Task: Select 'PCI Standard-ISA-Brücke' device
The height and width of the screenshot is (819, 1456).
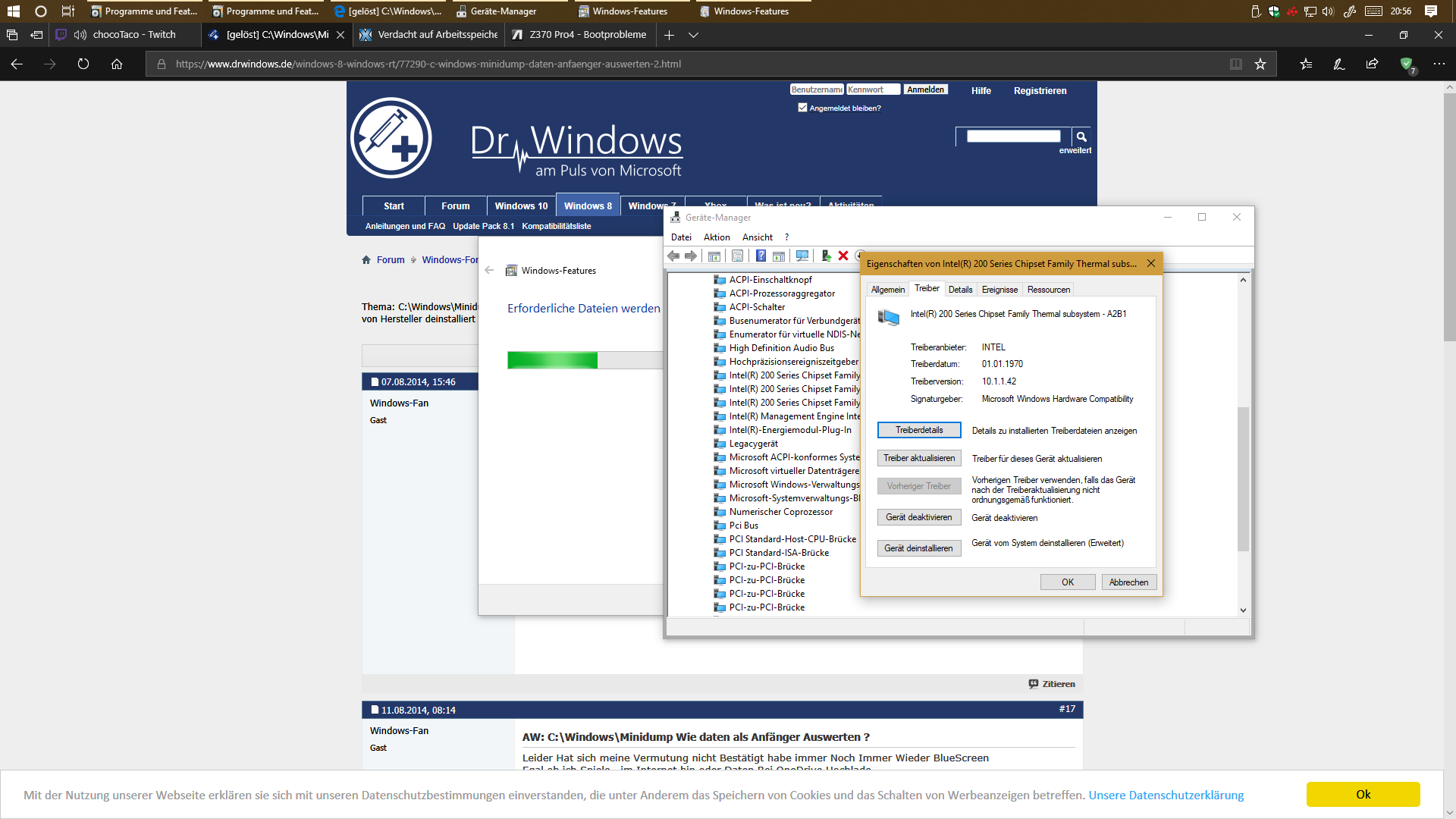Action: [779, 553]
